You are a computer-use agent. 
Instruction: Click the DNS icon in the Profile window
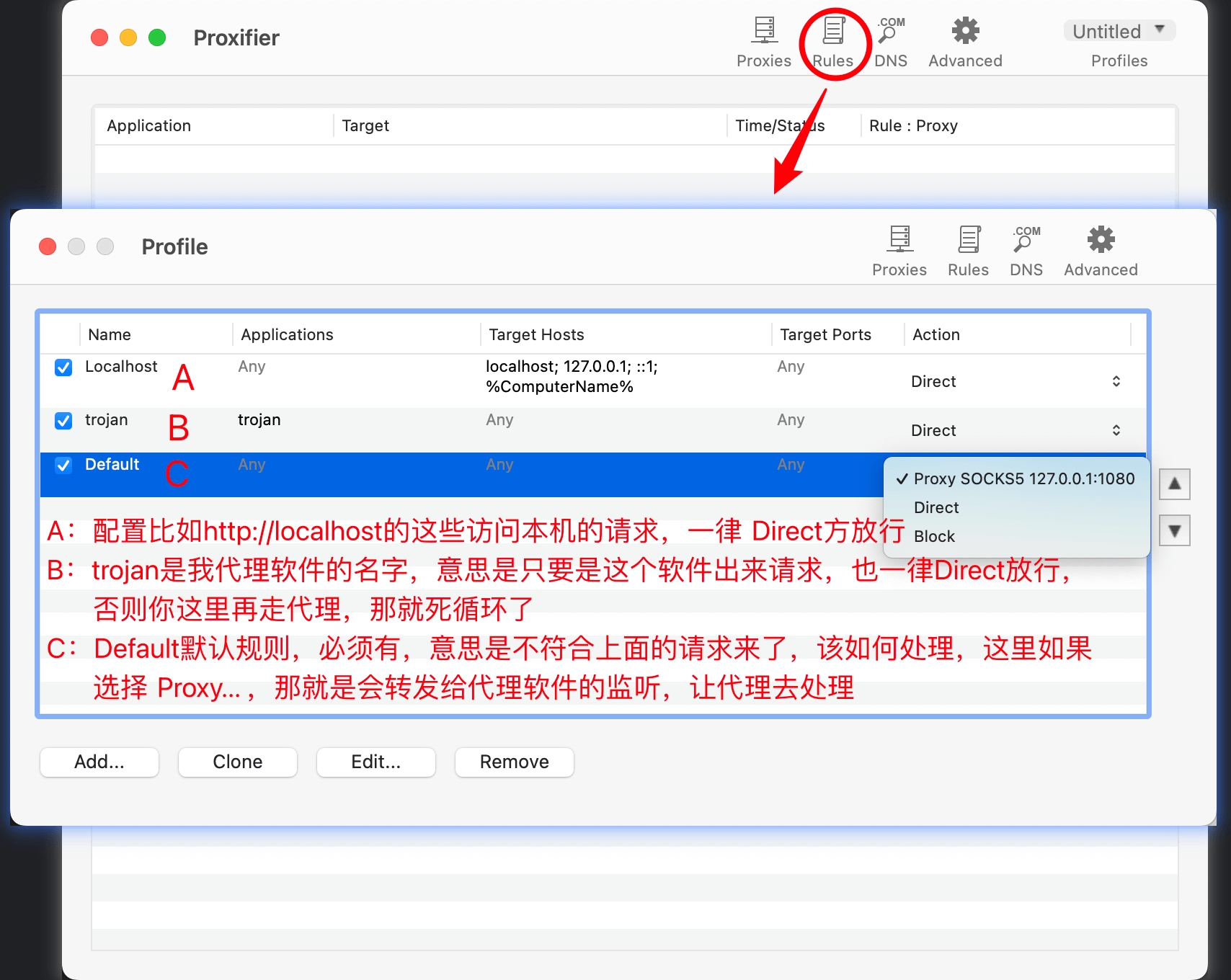pyautogui.click(x=1026, y=250)
